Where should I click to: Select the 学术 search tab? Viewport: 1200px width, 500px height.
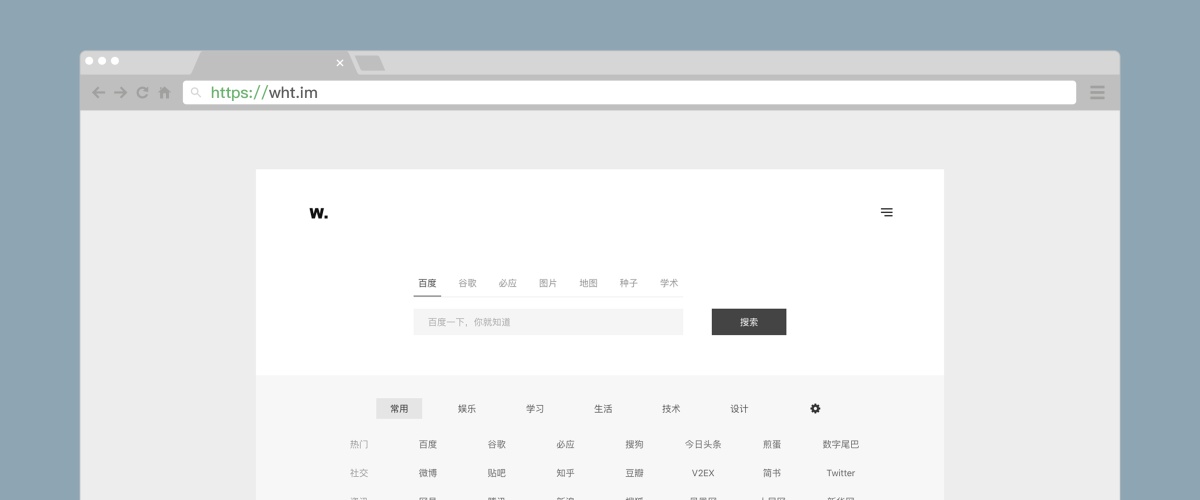tap(669, 283)
